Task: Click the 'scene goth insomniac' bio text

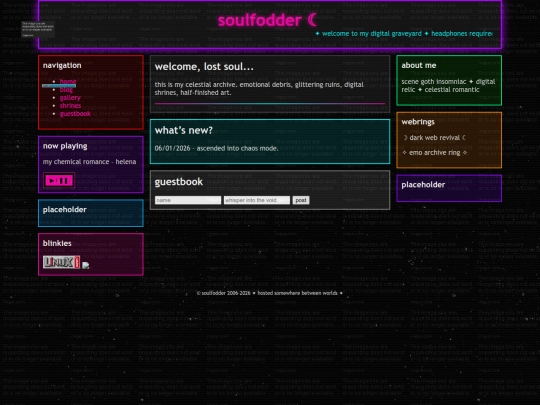Action: (448, 86)
